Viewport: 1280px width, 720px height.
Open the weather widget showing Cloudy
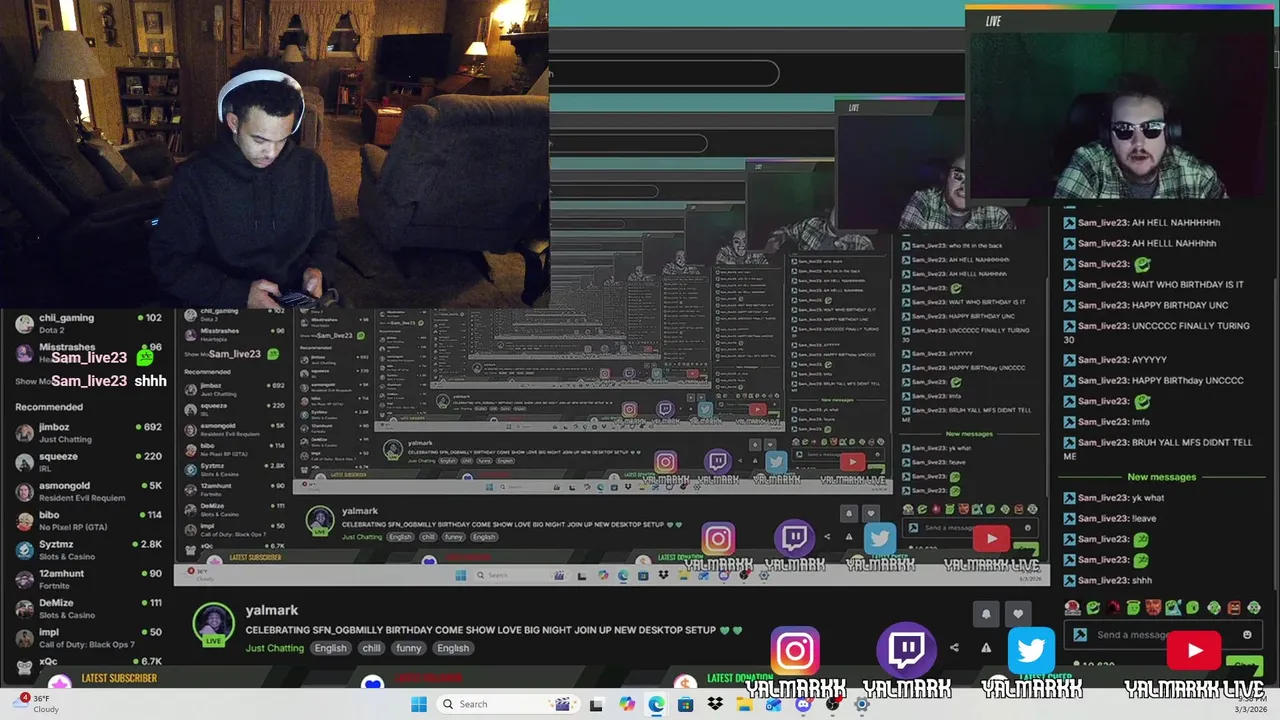(x=38, y=703)
